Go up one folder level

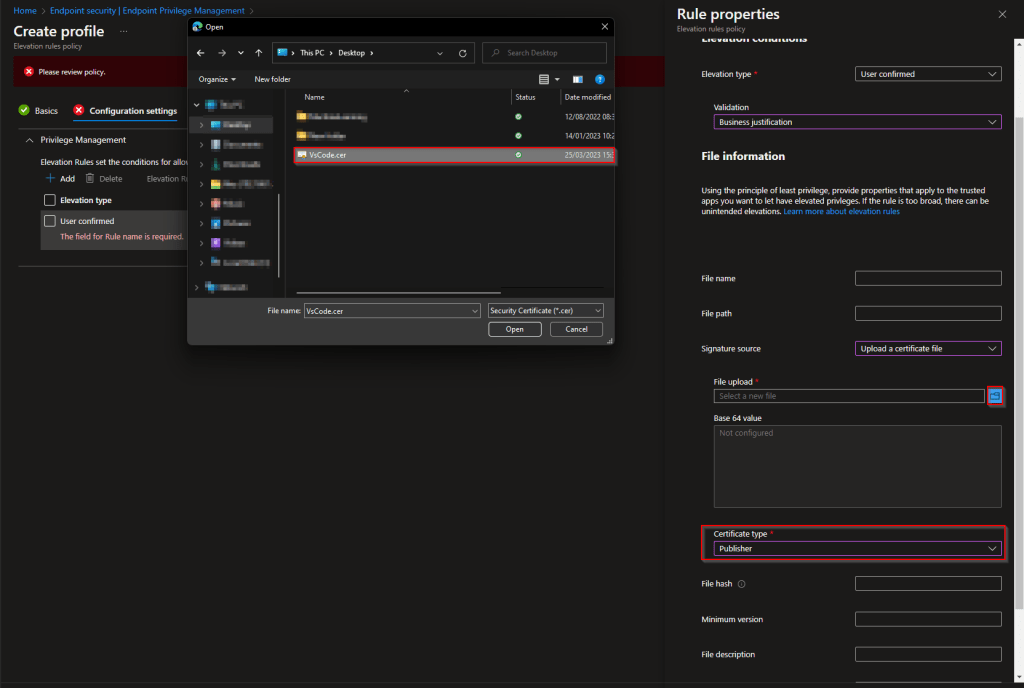[259, 53]
